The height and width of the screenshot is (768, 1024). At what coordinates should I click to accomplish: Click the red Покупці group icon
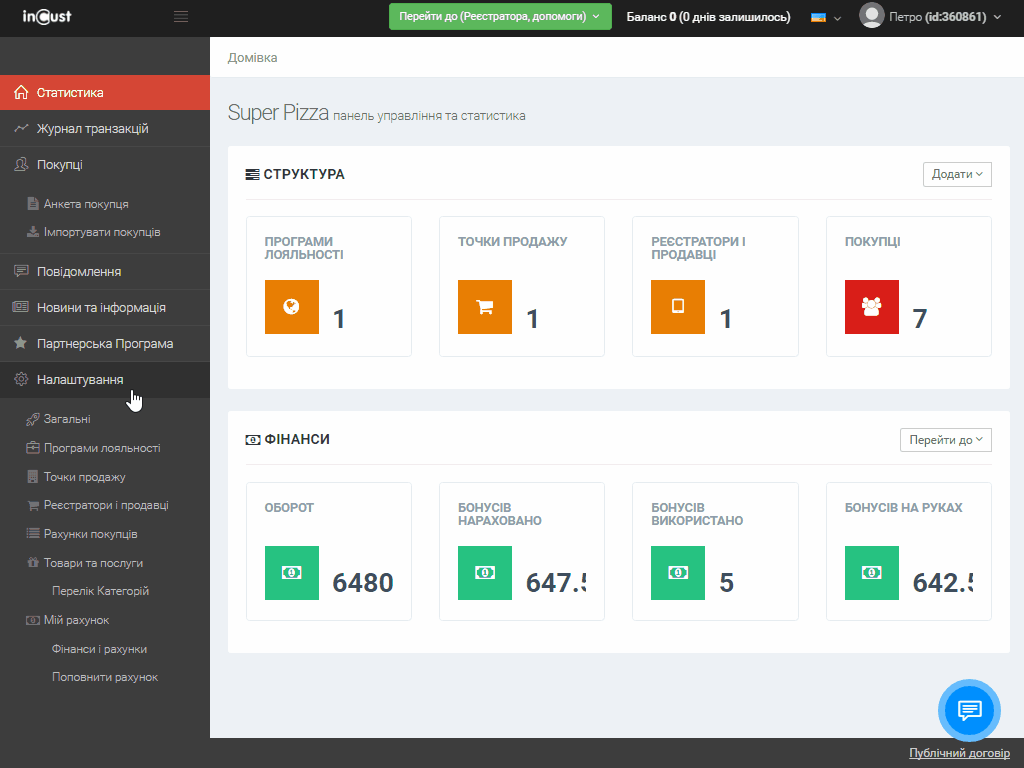click(x=871, y=307)
